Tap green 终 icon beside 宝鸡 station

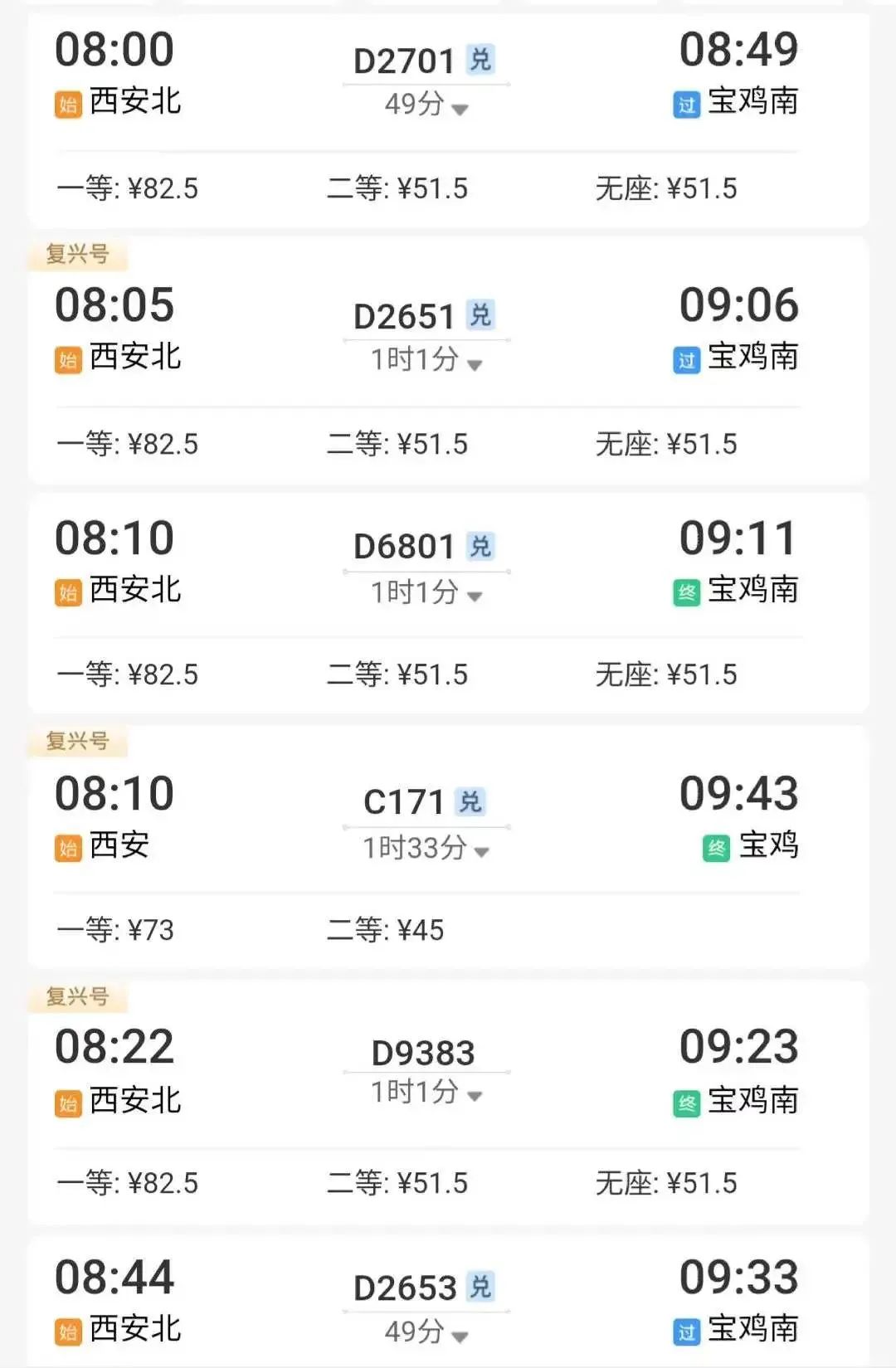716,848
